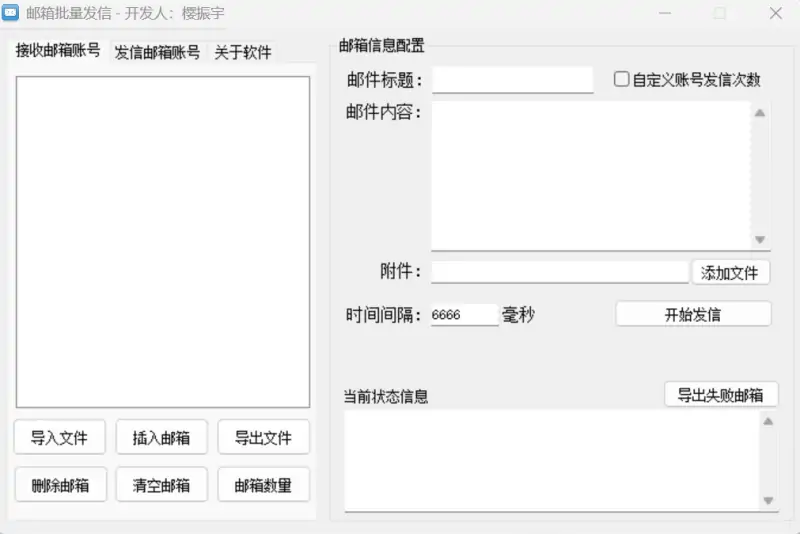Click inside the 邮件内容 text area
Viewport: 800px width, 534px height.
coord(590,175)
